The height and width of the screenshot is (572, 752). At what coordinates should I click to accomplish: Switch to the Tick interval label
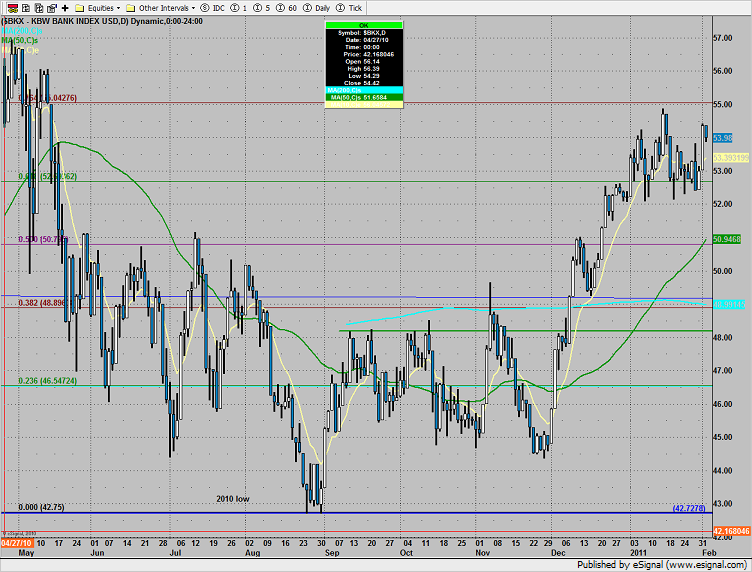click(355, 8)
